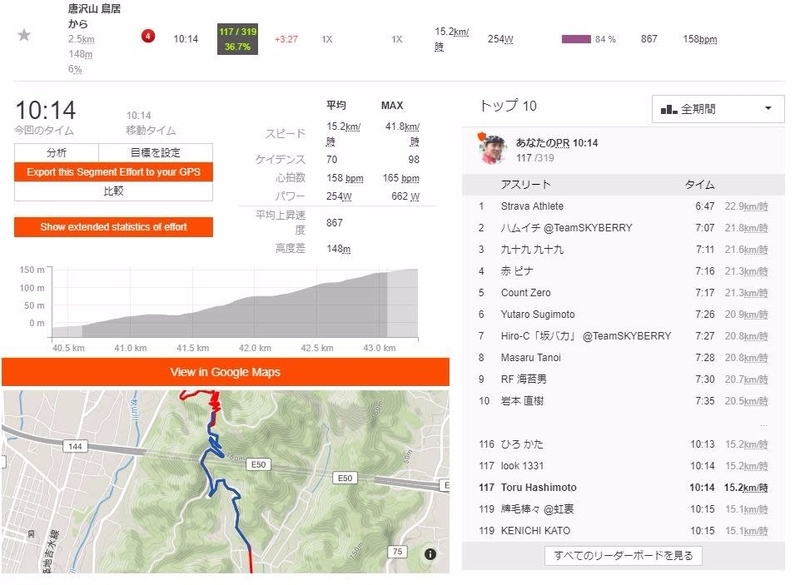Open Strava Athlete leaderboard entry
This screenshot has height=585, width=800.
click(532, 206)
